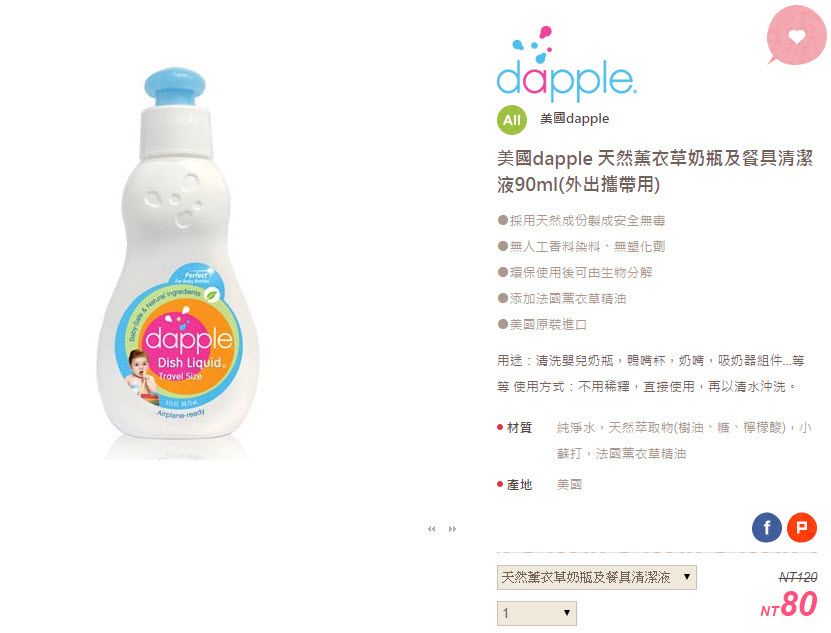Screen dimensions: 831x633
Task: Click the green All category badge
Action: click(x=511, y=120)
